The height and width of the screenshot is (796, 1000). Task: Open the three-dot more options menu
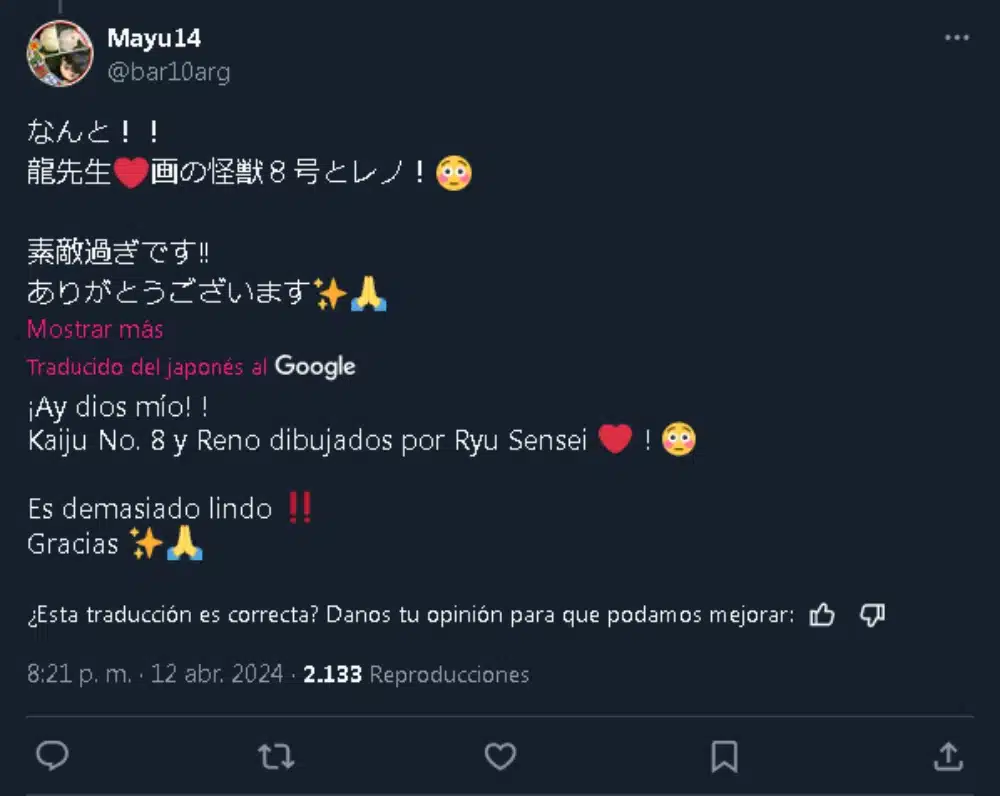[957, 38]
